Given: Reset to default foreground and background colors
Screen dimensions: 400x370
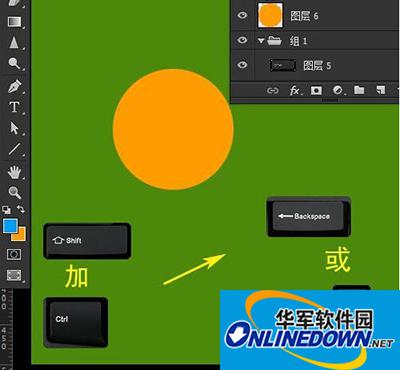Looking at the screenshot, I should point(6,210).
